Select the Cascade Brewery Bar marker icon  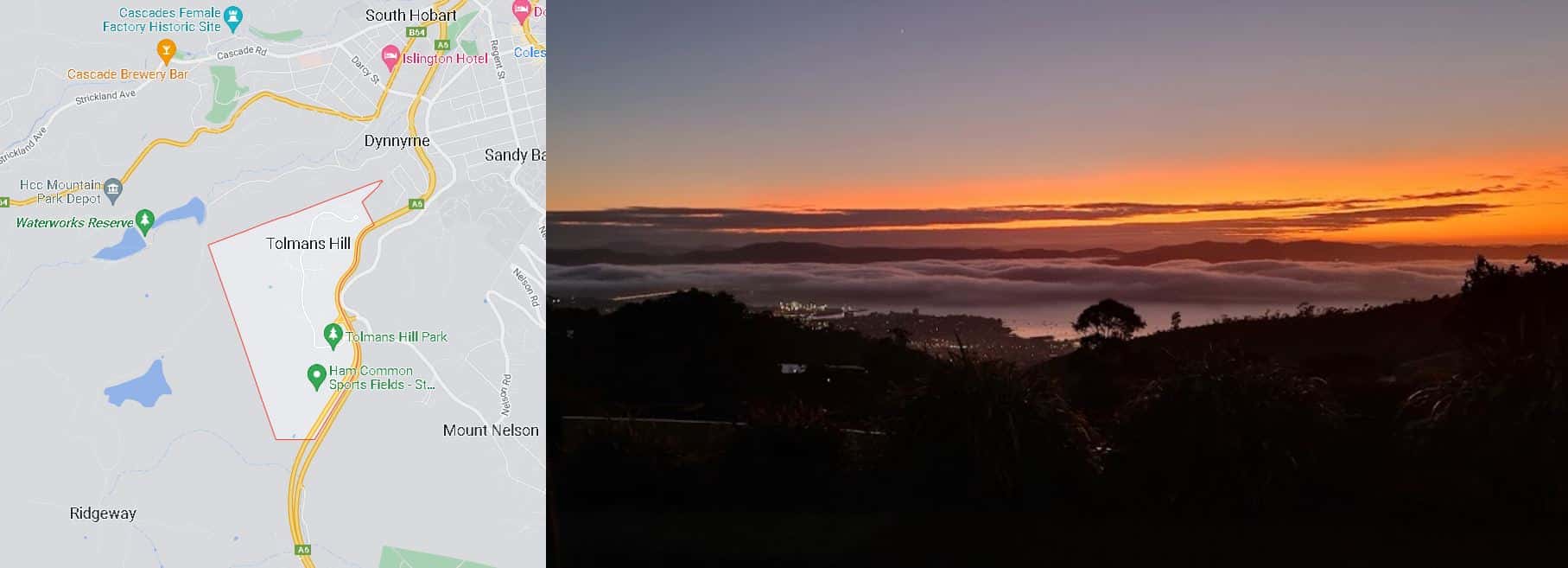pos(167,53)
